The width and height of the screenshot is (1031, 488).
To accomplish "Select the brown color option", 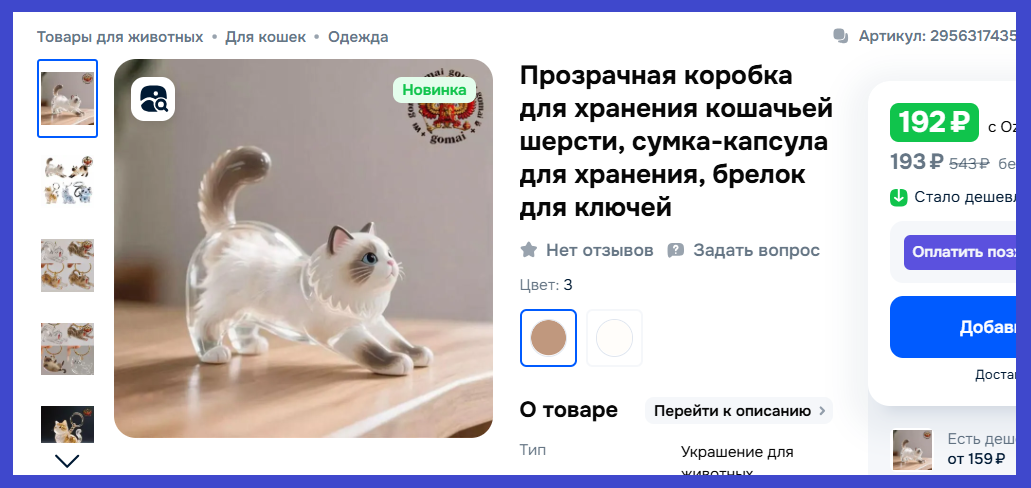I will click(x=548, y=338).
